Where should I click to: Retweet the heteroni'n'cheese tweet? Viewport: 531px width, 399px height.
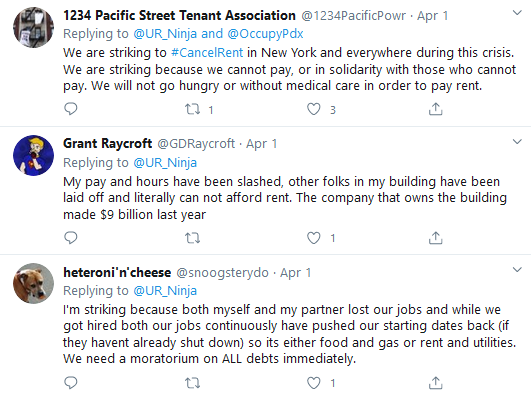point(192,383)
